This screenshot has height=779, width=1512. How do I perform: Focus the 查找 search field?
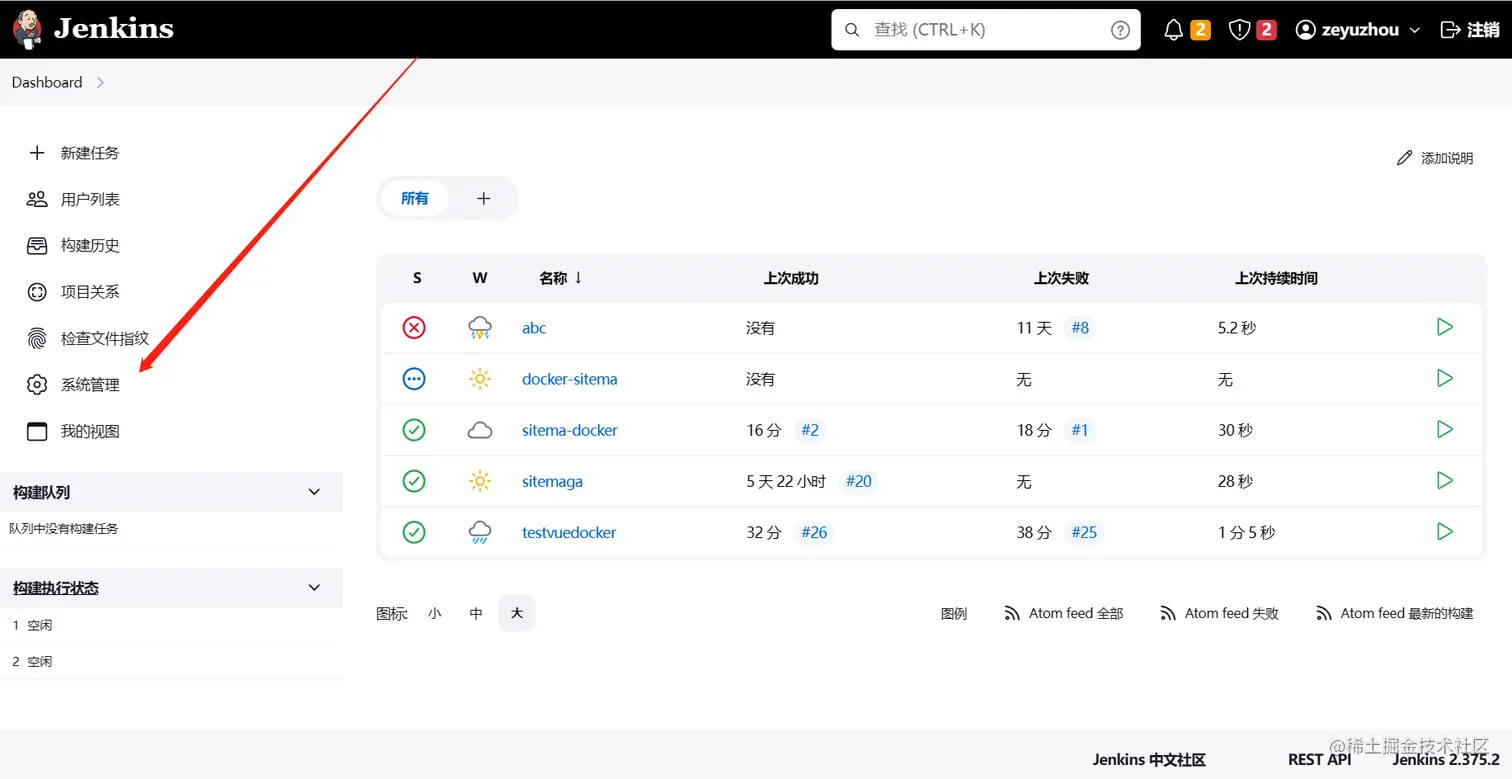986,30
